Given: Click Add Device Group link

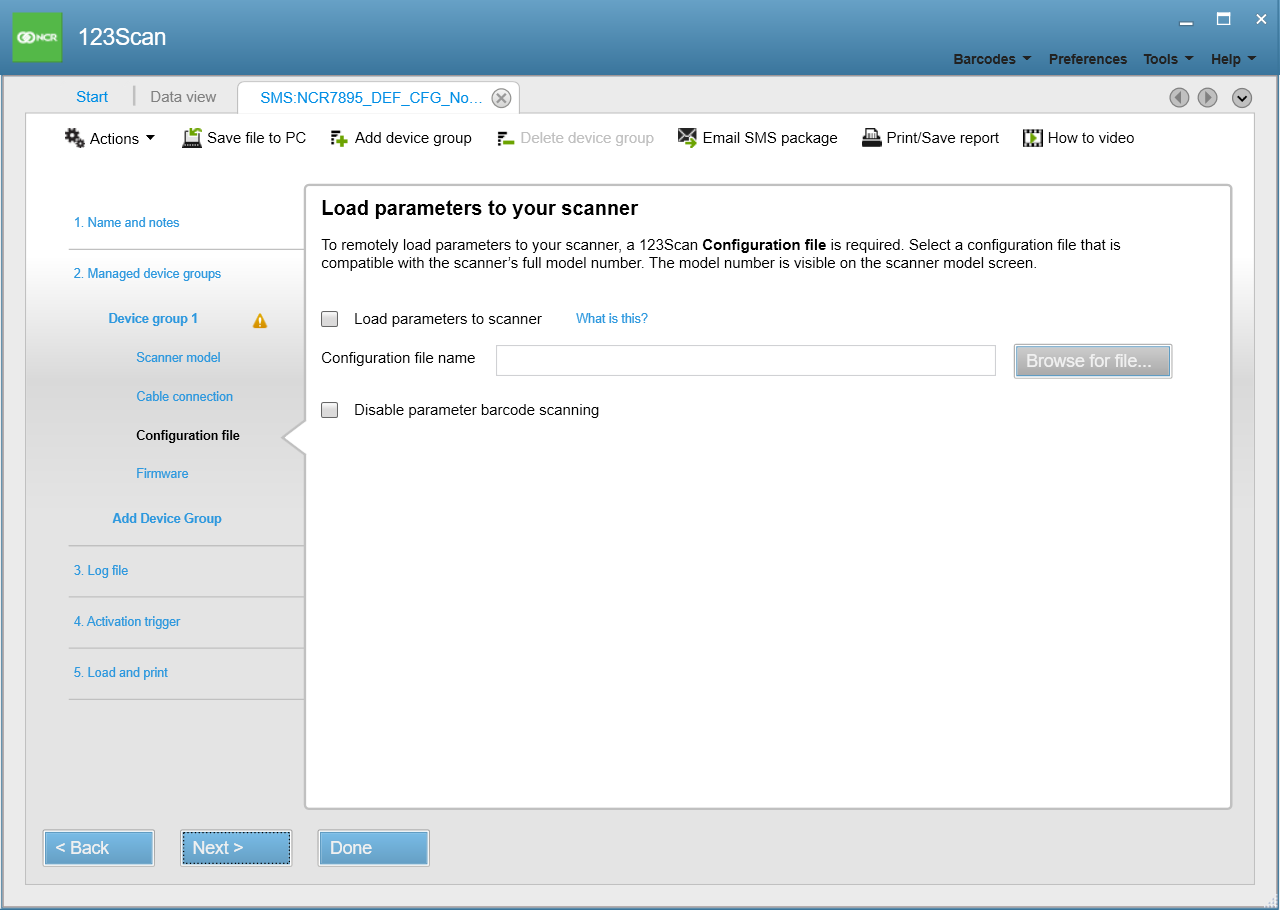Looking at the screenshot, I should click(x=167, y=519).
